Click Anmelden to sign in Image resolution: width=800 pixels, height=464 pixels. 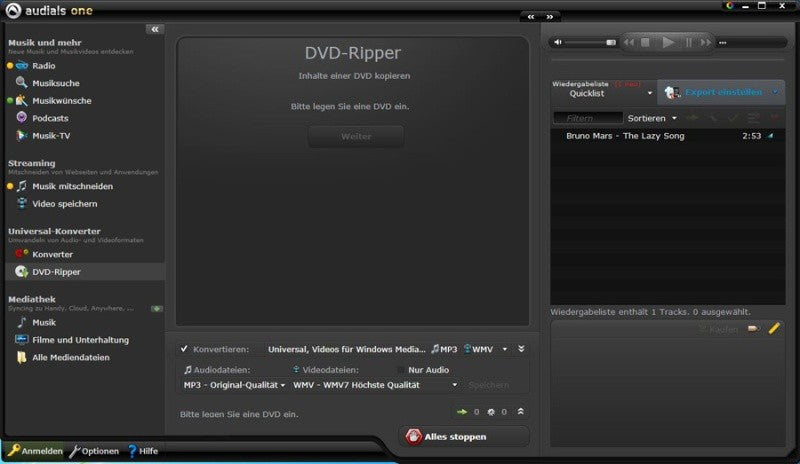(x=35, y=451)
